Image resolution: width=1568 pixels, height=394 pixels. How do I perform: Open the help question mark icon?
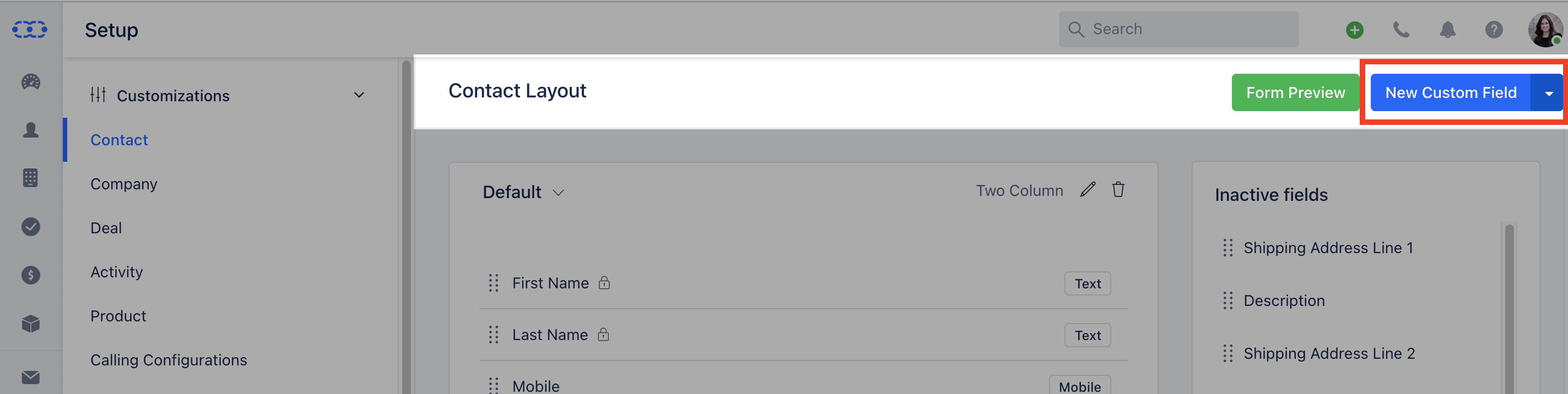[x=1494, y=29]
